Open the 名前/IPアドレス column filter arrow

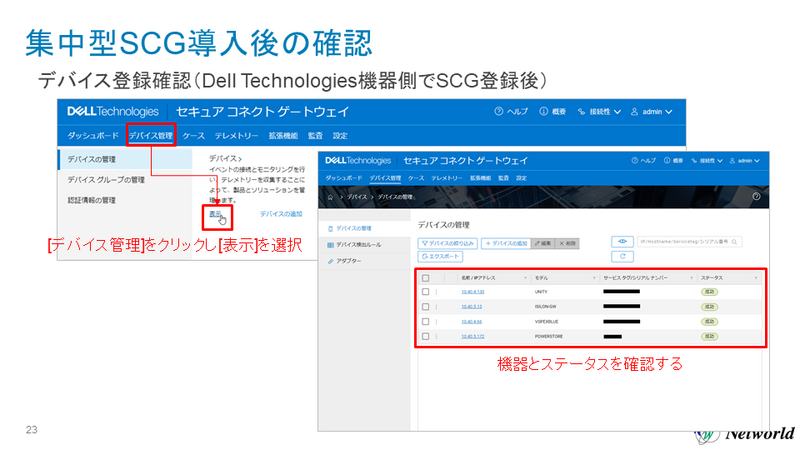click(526, 278)
